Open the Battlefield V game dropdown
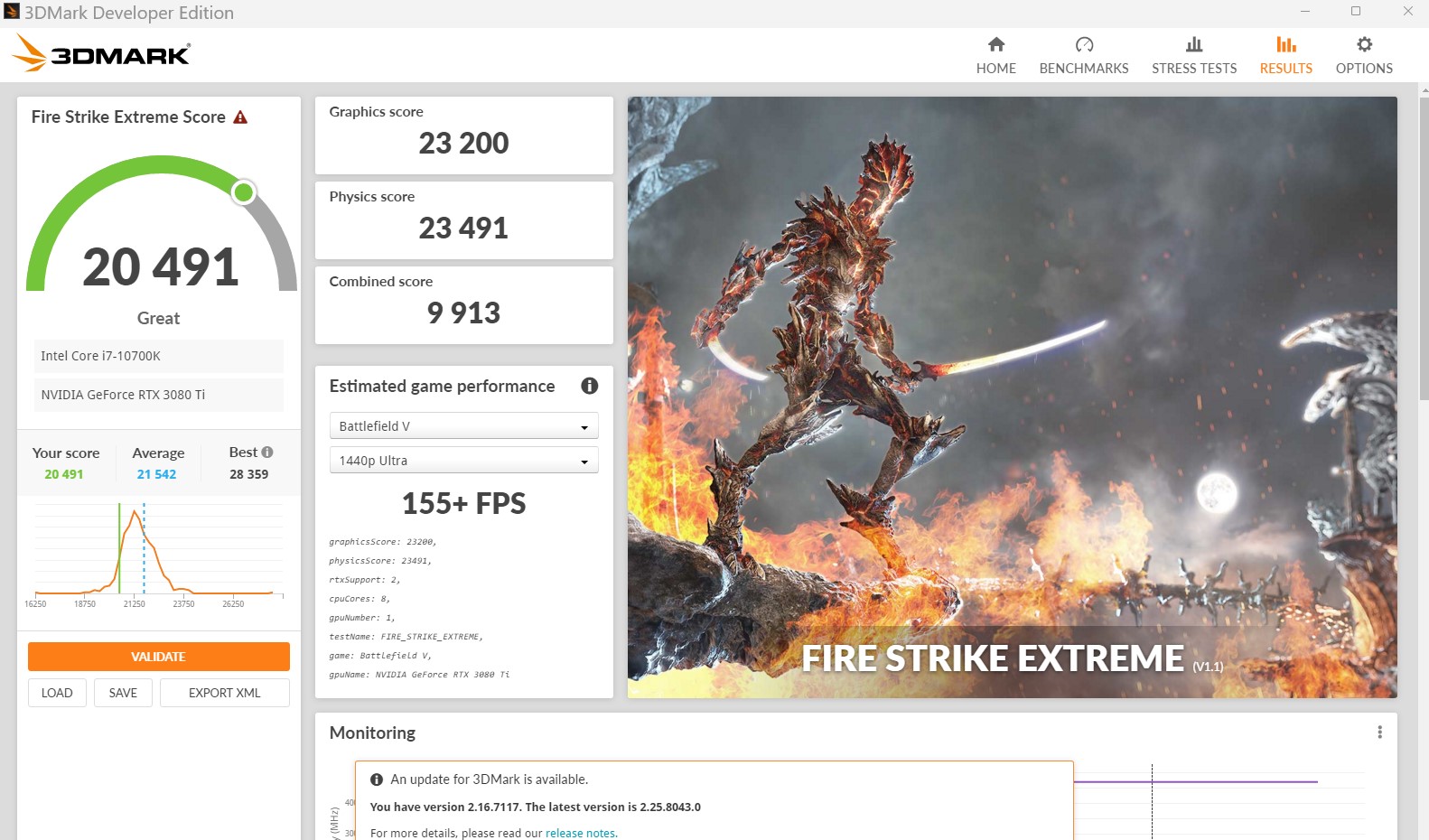 (463, 426)
